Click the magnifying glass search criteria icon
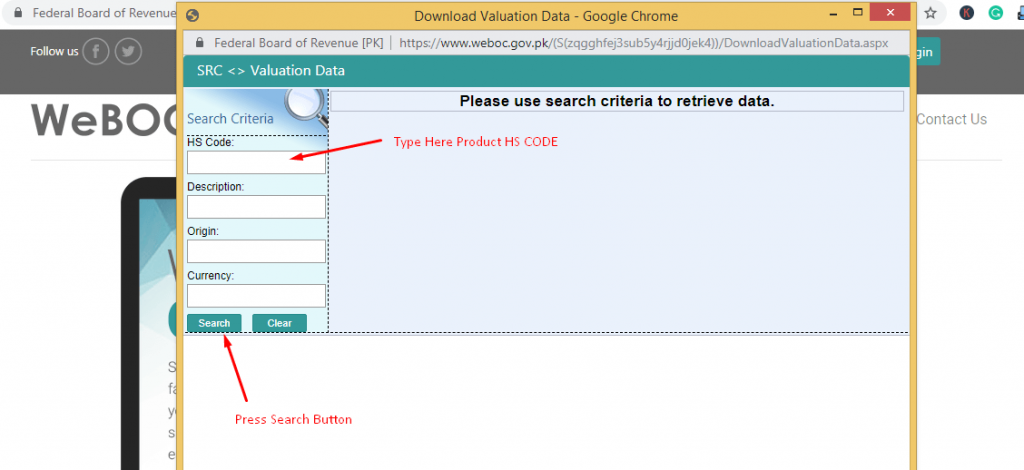This screenshot has width=1024, height=470. coord(306,104)
